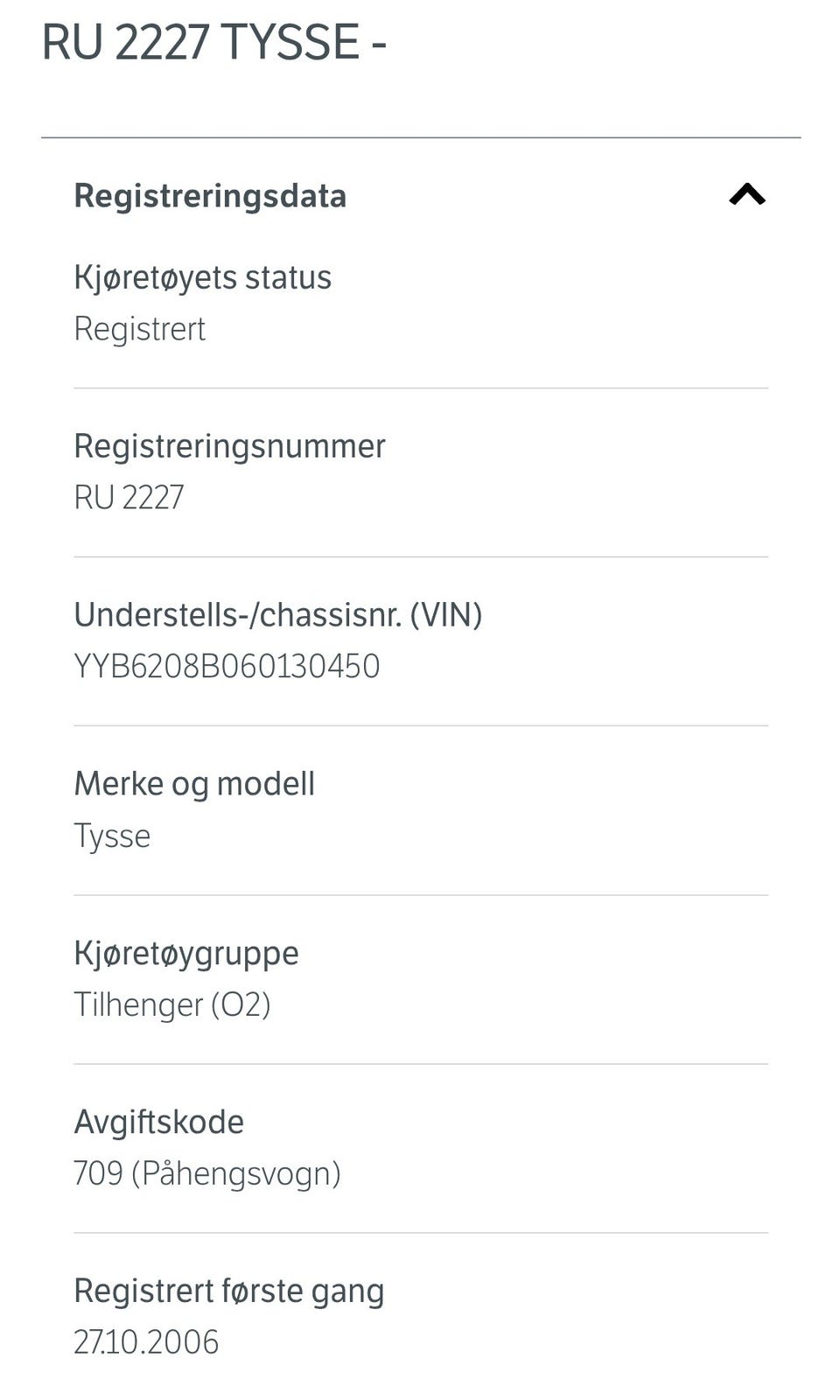This screenshot has height=1400, width=840.
Task: Select the 709 (Påhengsvogn) value
Action: pos(207,1173)
